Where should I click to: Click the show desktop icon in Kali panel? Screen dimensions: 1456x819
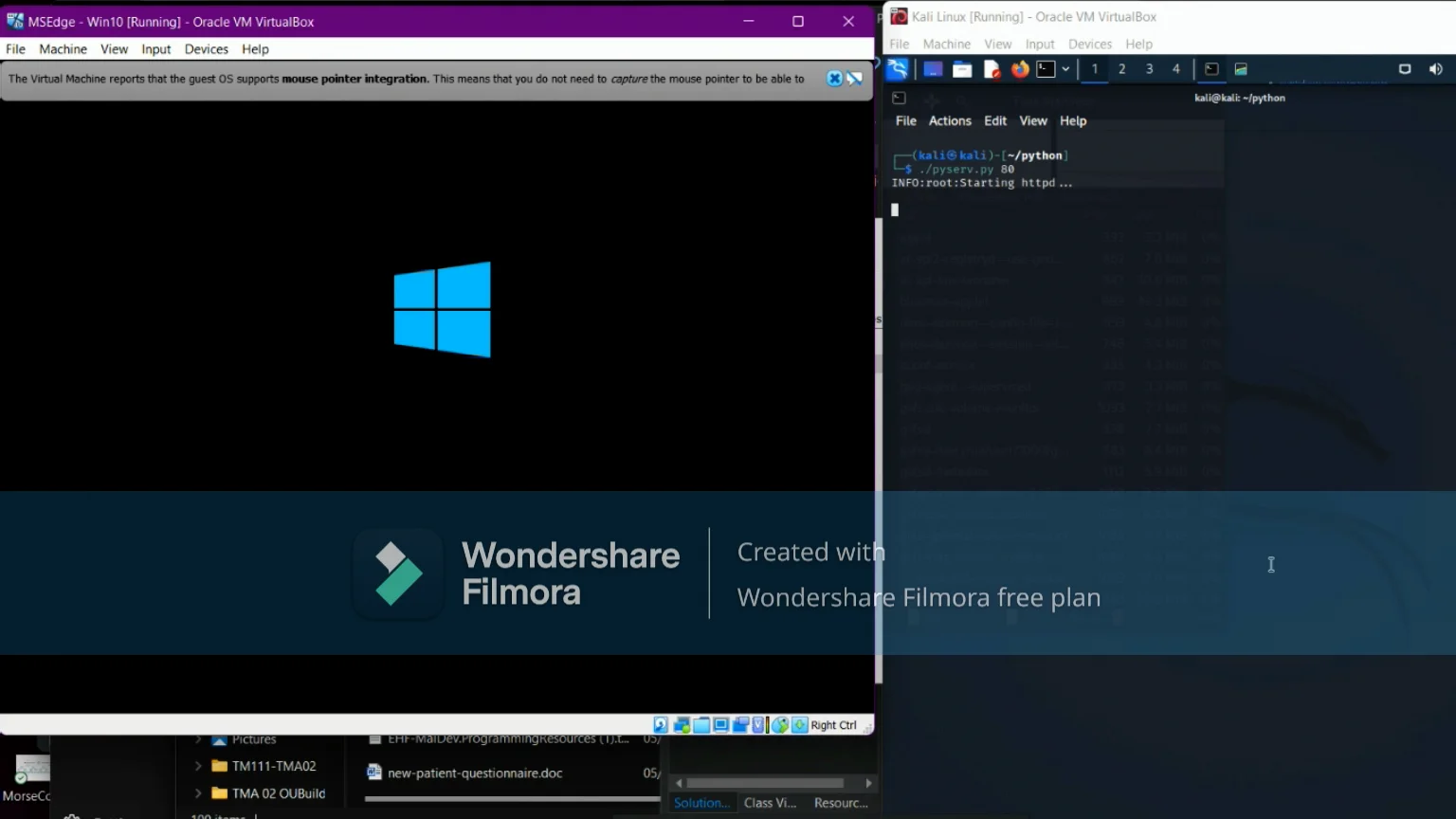click(x=933, y=69)
